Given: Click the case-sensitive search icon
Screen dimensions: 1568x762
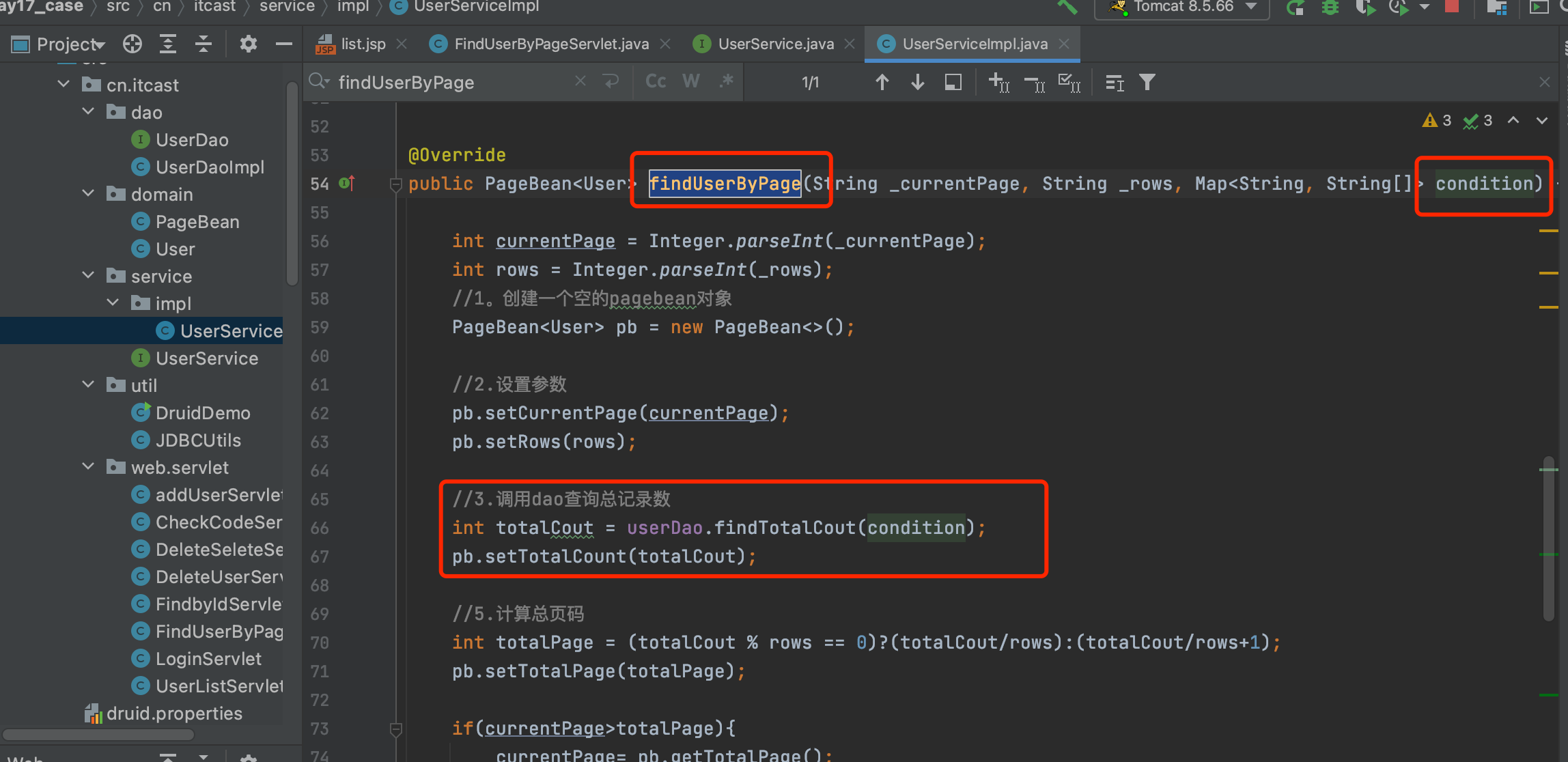Looking at the screenshot, I should (654, 83).
